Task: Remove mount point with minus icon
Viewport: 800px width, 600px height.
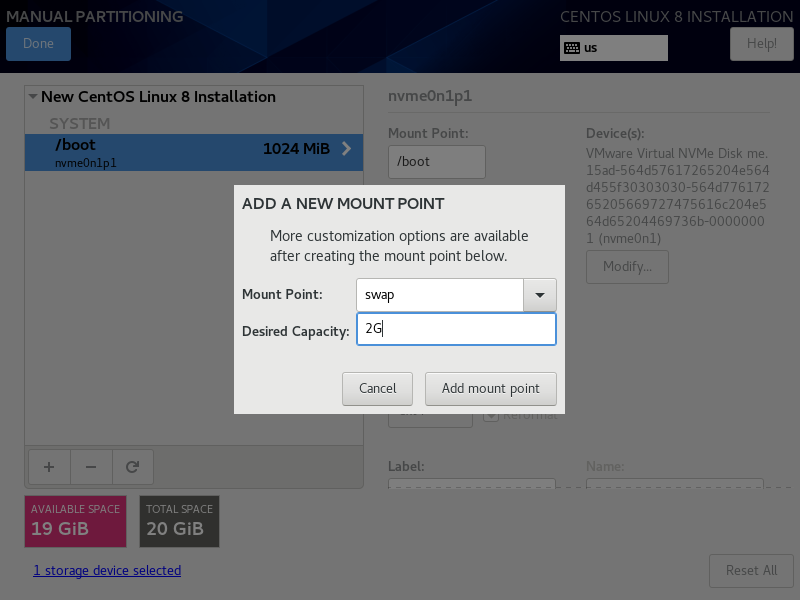Action: [91, 467]
